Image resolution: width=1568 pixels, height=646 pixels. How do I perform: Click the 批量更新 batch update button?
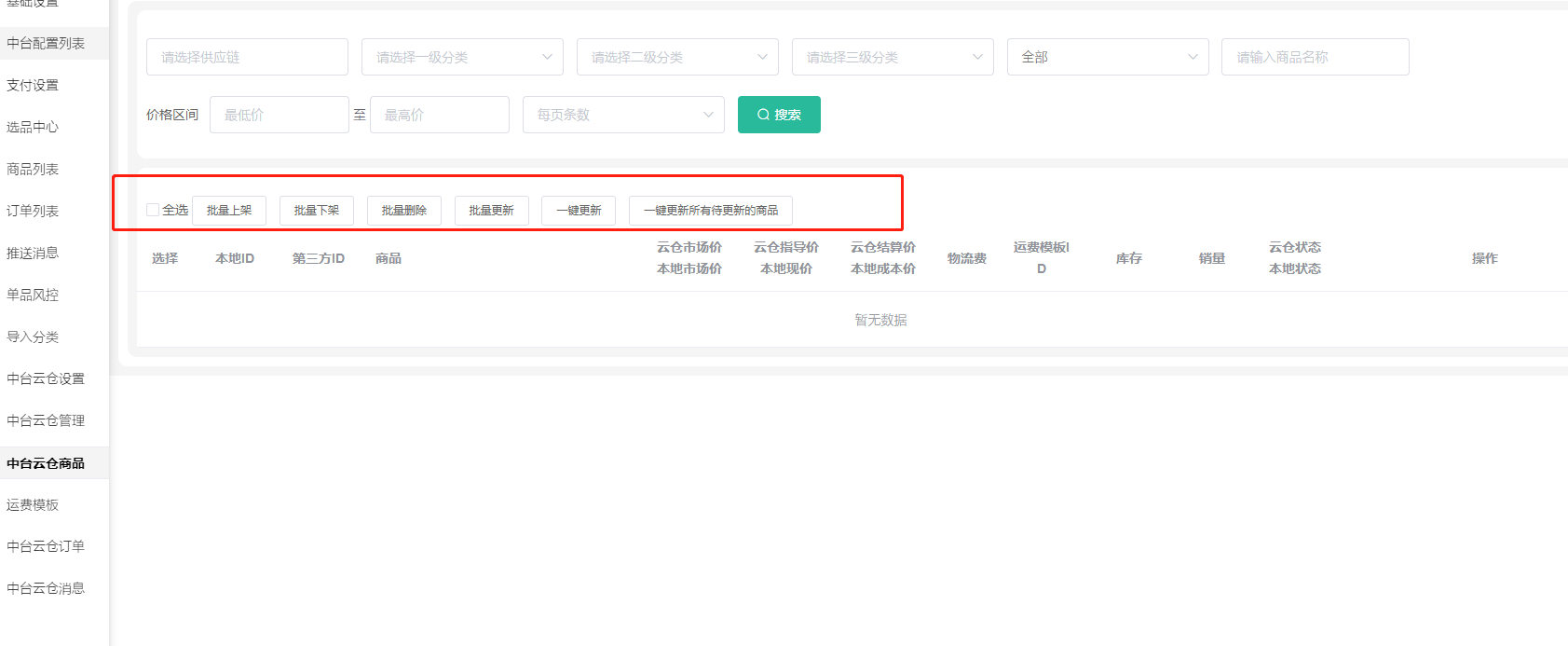pos(491,211)
